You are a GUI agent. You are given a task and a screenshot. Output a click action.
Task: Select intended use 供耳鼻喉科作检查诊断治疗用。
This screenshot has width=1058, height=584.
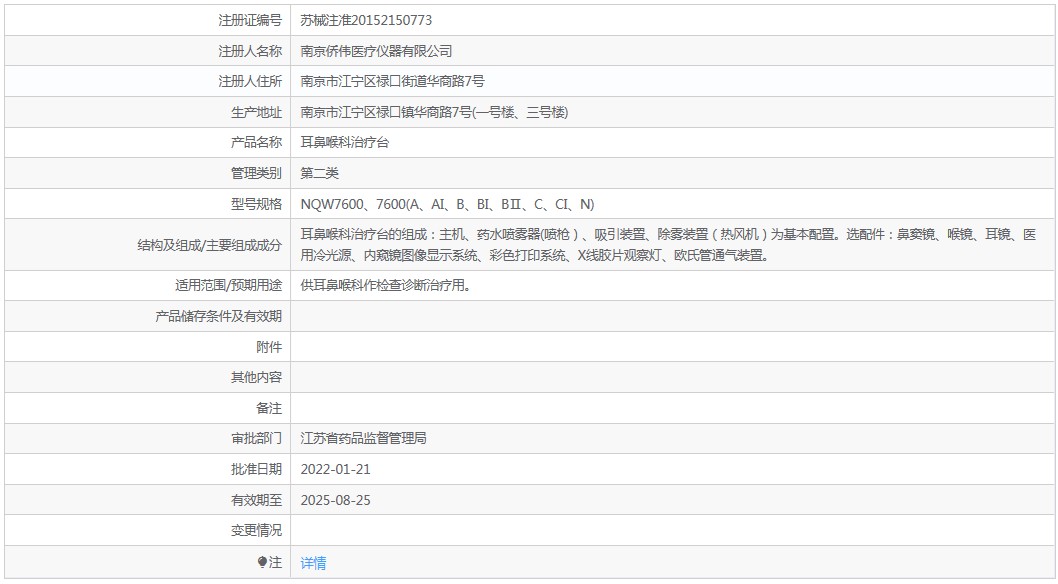(385, 285)
